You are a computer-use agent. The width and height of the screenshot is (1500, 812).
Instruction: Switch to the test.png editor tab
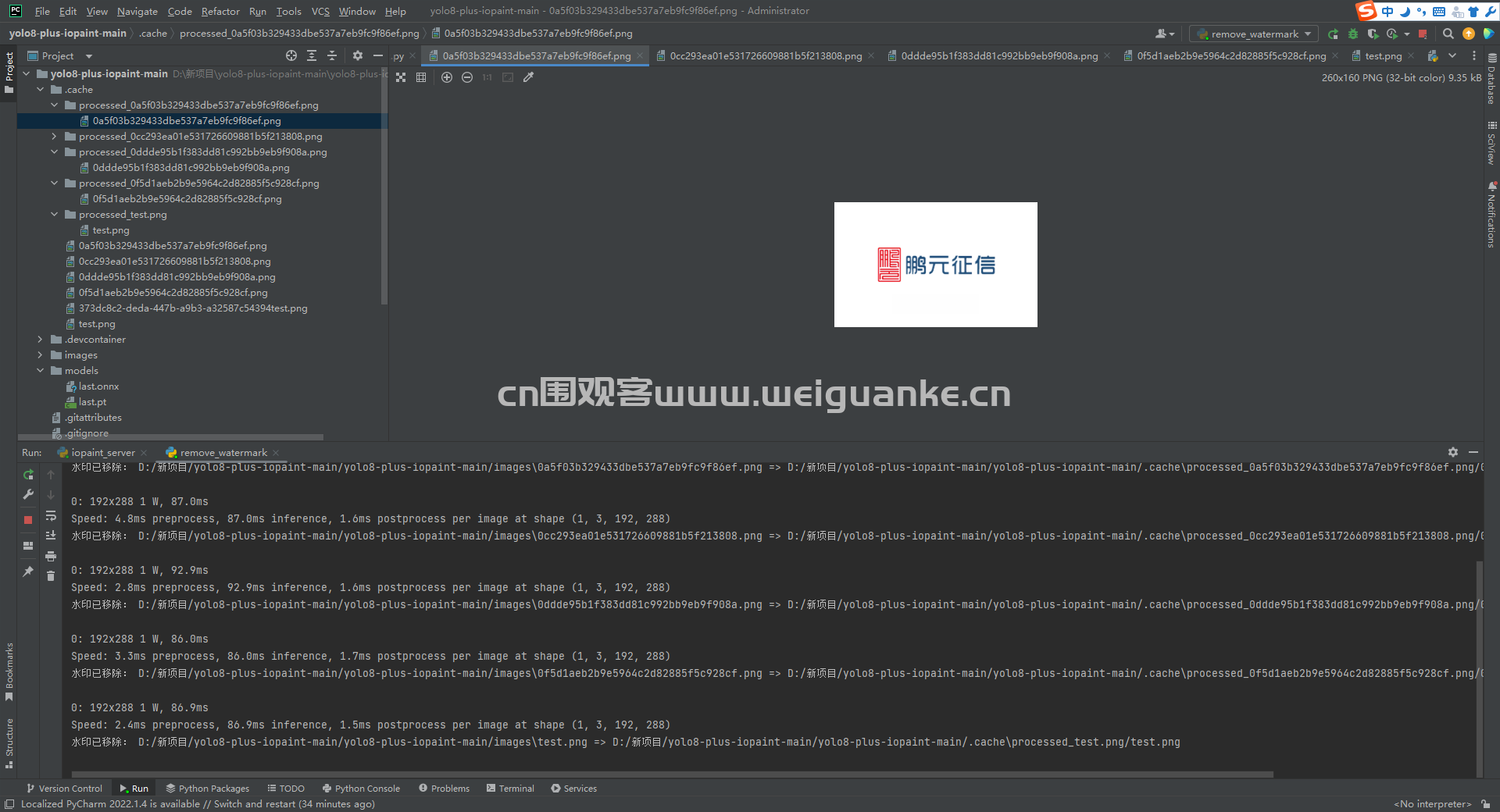point(1381,55)
